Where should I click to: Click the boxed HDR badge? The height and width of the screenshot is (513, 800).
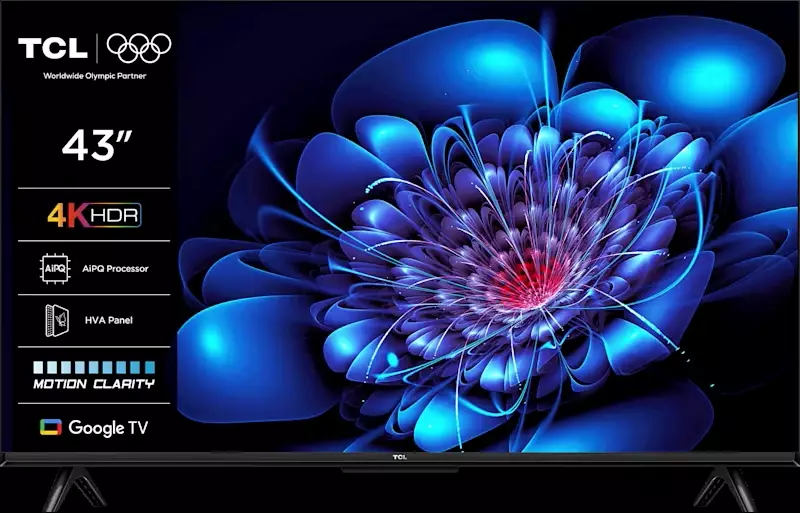(x=119, y=214)
